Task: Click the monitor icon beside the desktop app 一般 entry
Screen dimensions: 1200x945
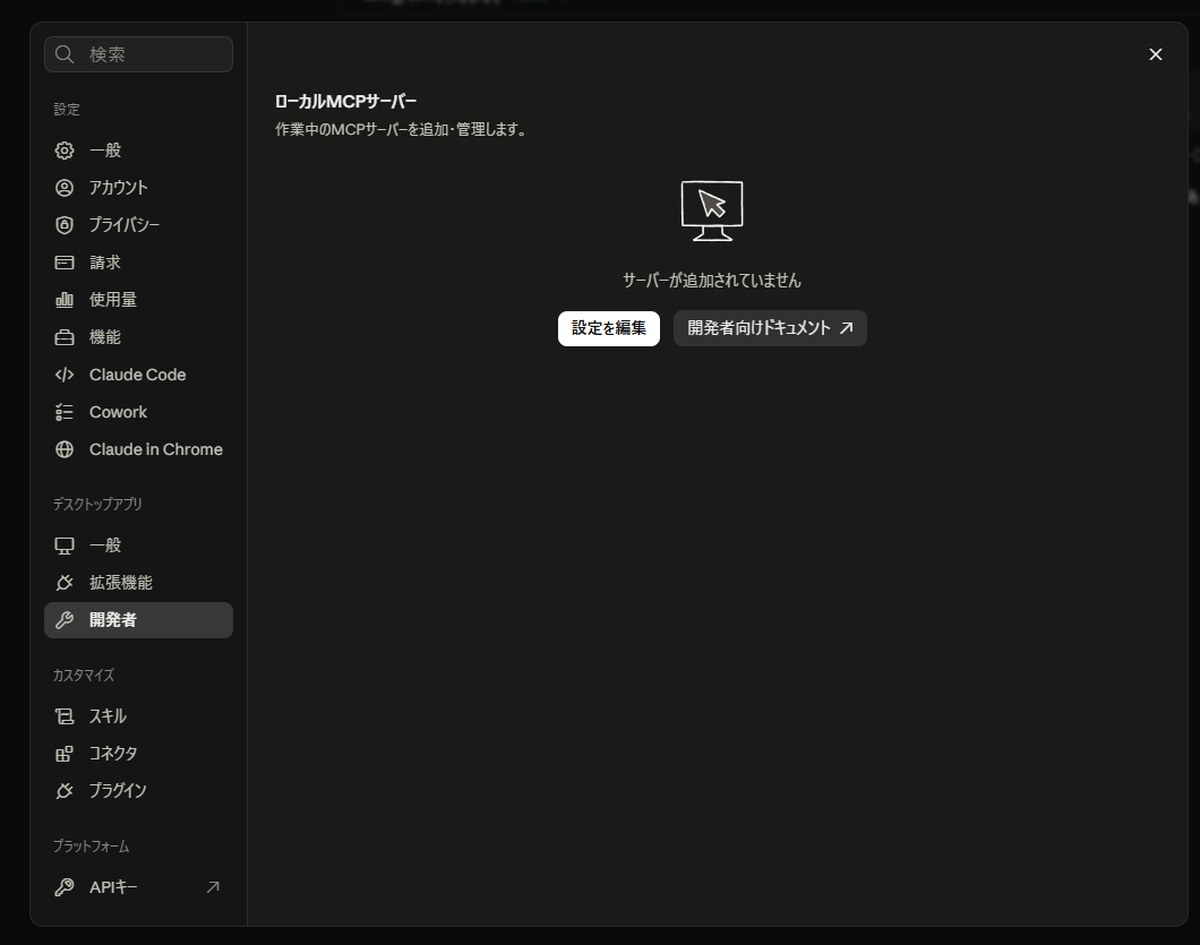Action: point(64,545)
